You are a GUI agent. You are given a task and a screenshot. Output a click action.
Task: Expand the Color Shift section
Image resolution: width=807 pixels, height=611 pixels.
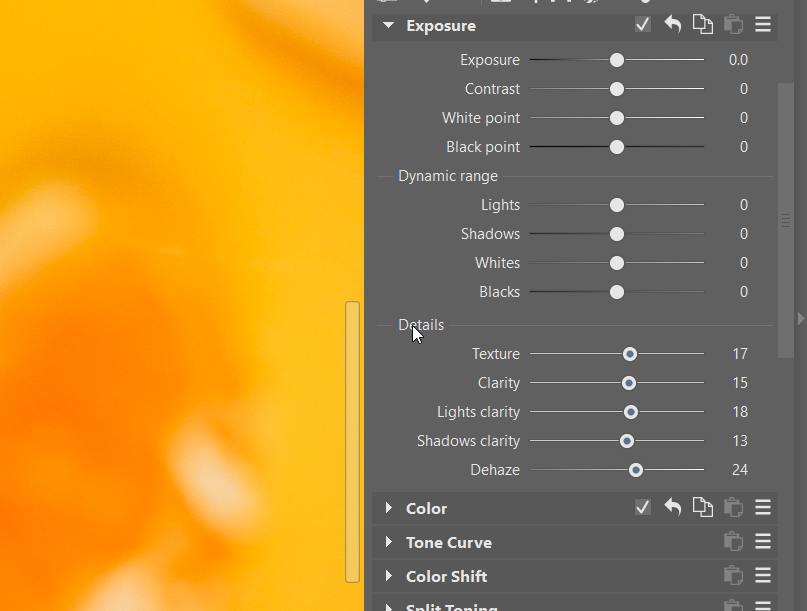(388, 576)
